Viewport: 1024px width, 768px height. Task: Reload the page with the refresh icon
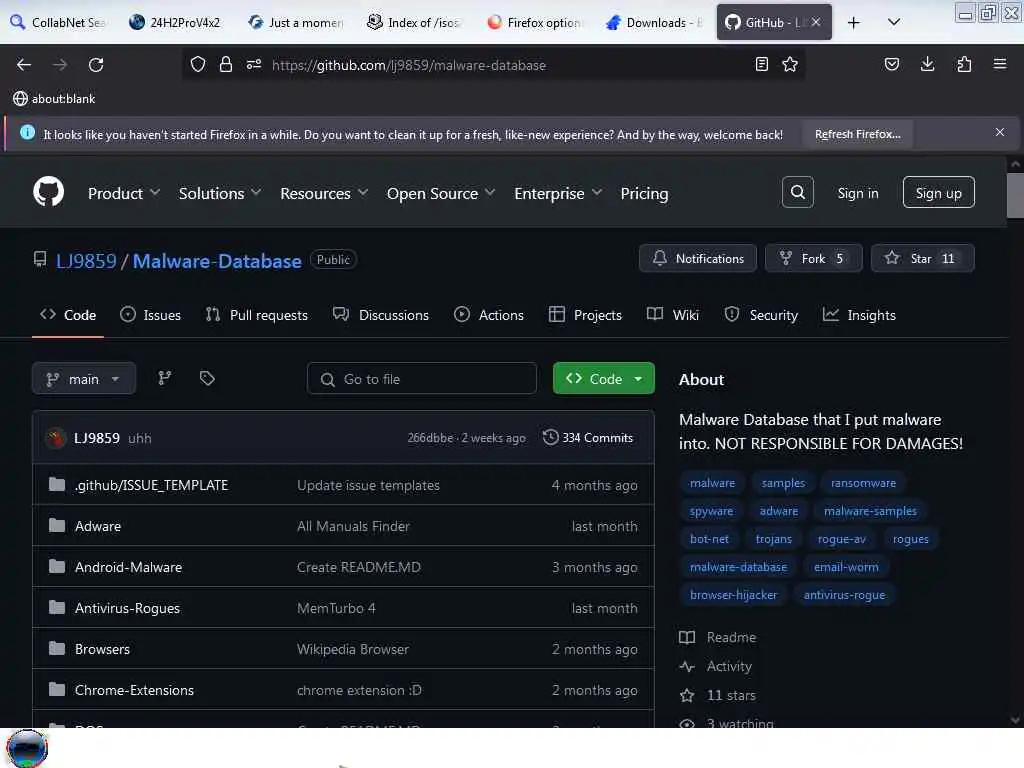[x=96, y=65]
